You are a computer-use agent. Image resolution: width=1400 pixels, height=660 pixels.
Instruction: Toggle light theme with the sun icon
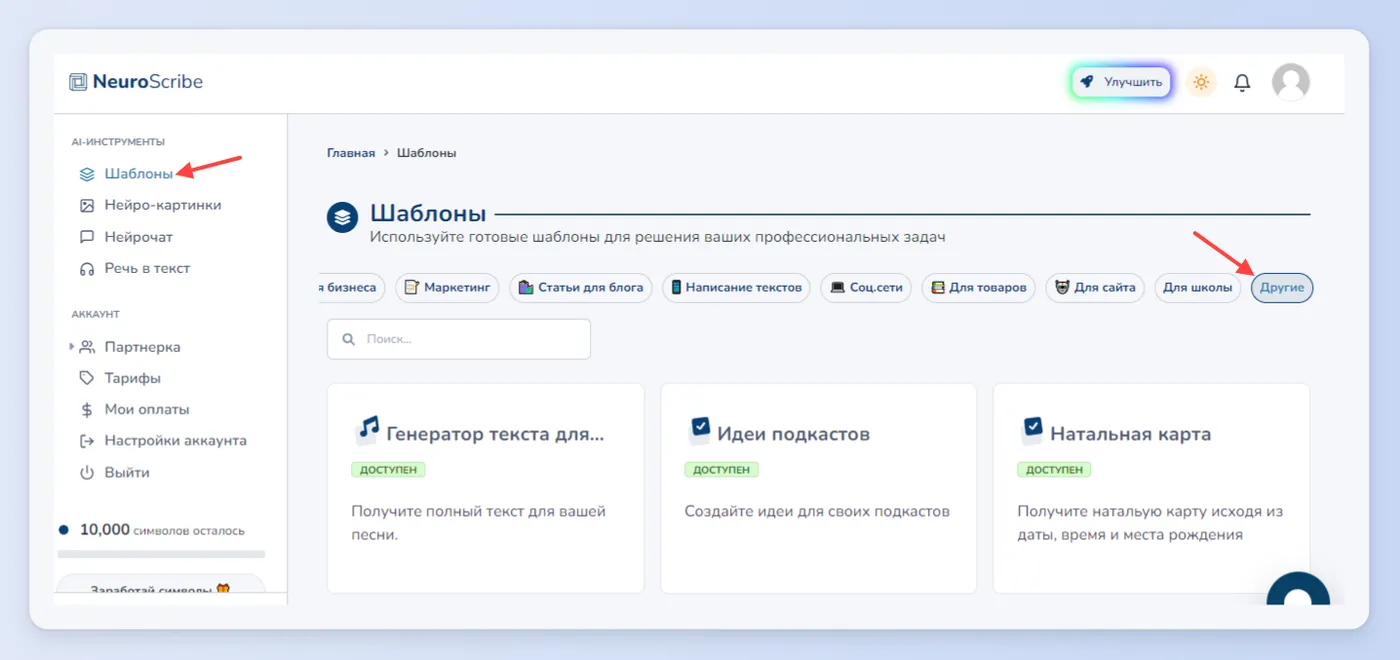[1201, 82]
